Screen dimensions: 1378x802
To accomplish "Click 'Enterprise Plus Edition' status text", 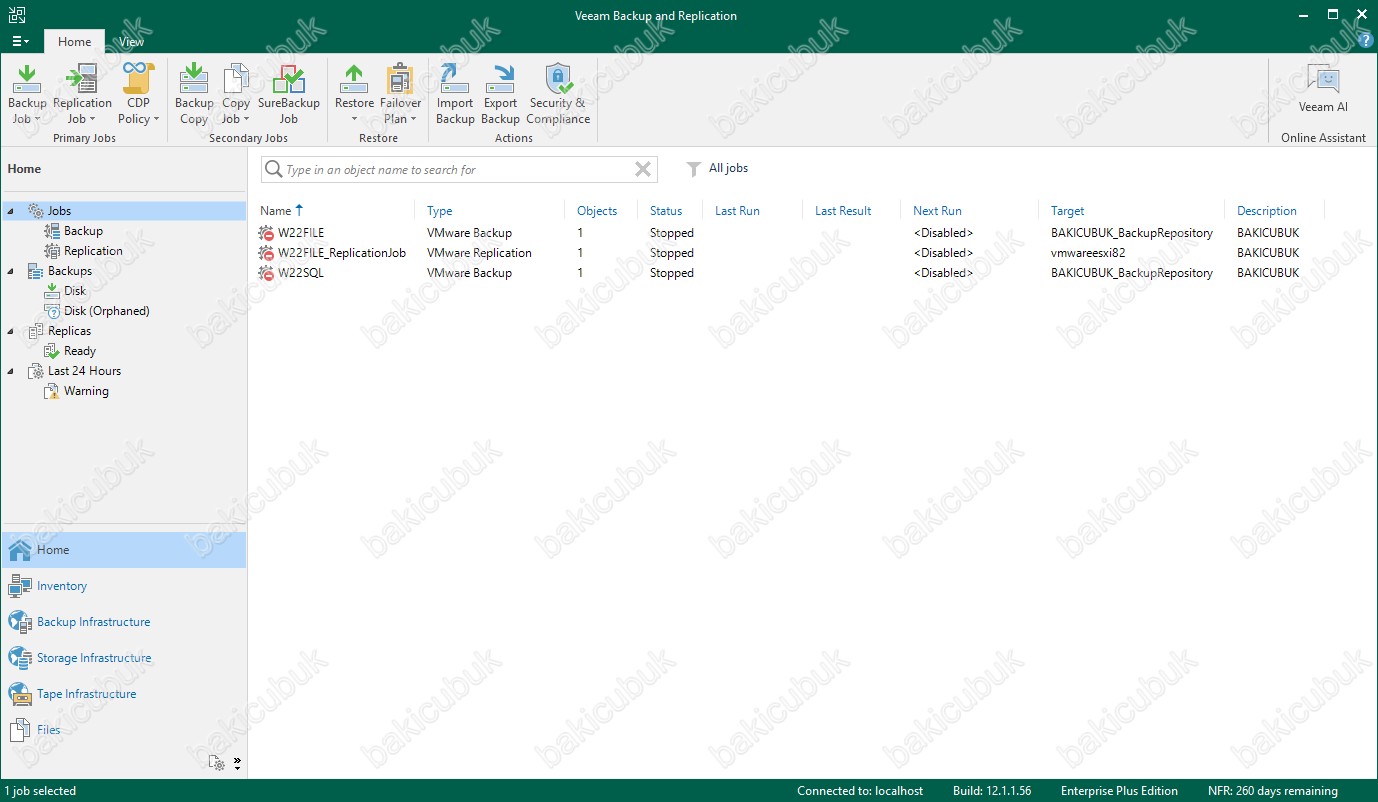I will [x=1119, y=791].
